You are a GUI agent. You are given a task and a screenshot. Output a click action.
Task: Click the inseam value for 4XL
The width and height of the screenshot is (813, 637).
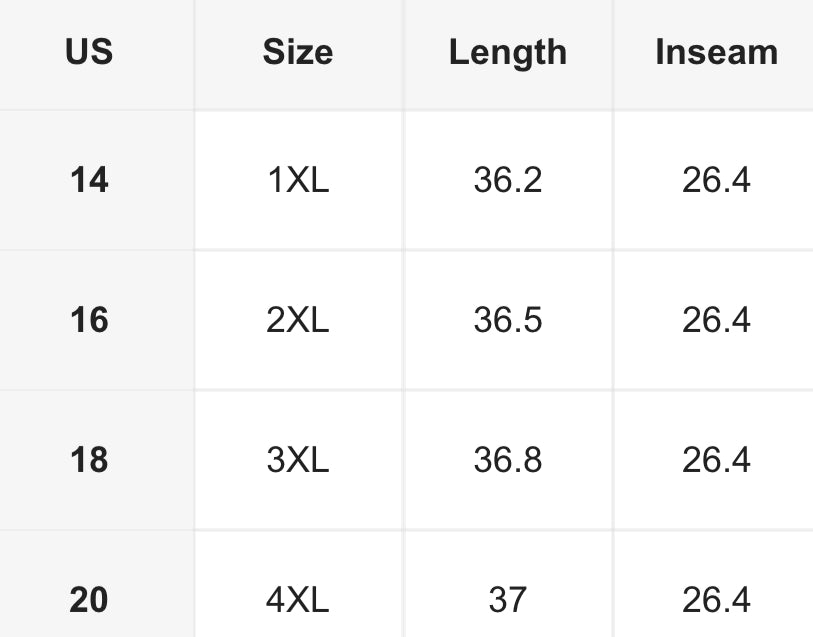point(716,600)
